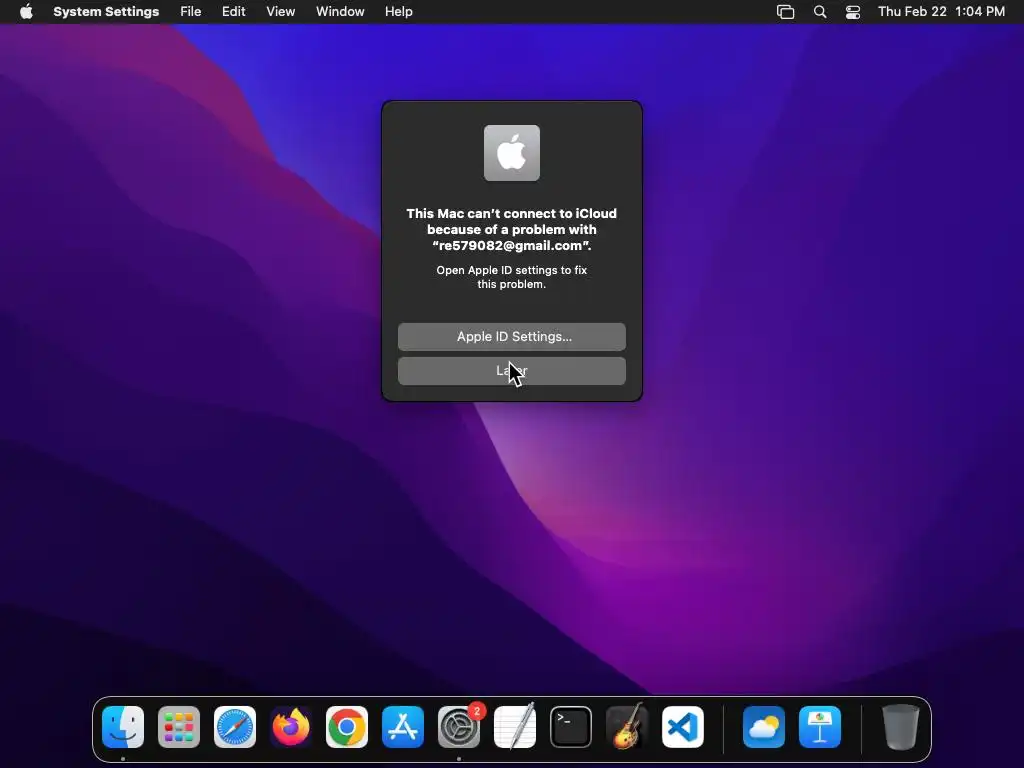Open the Apple menu
Screen dimensions: 1024x768
pyautogui.click(x=26, y=12)
